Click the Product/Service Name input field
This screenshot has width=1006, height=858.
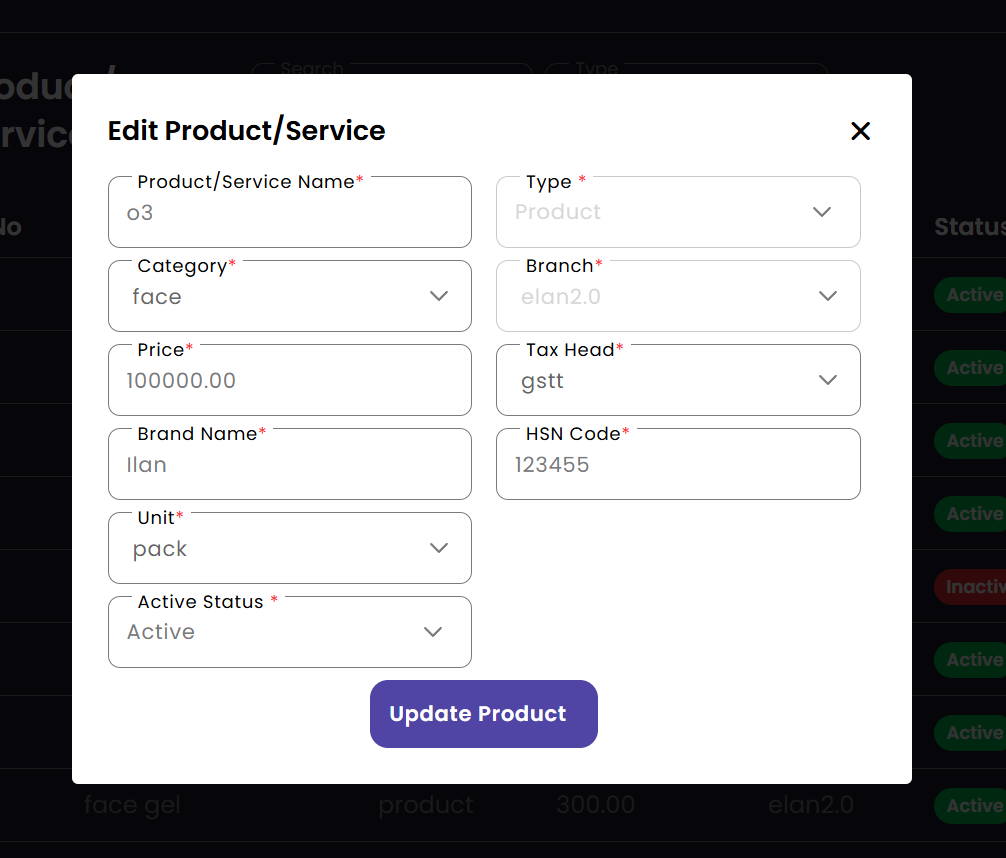(x=289, y=213)
